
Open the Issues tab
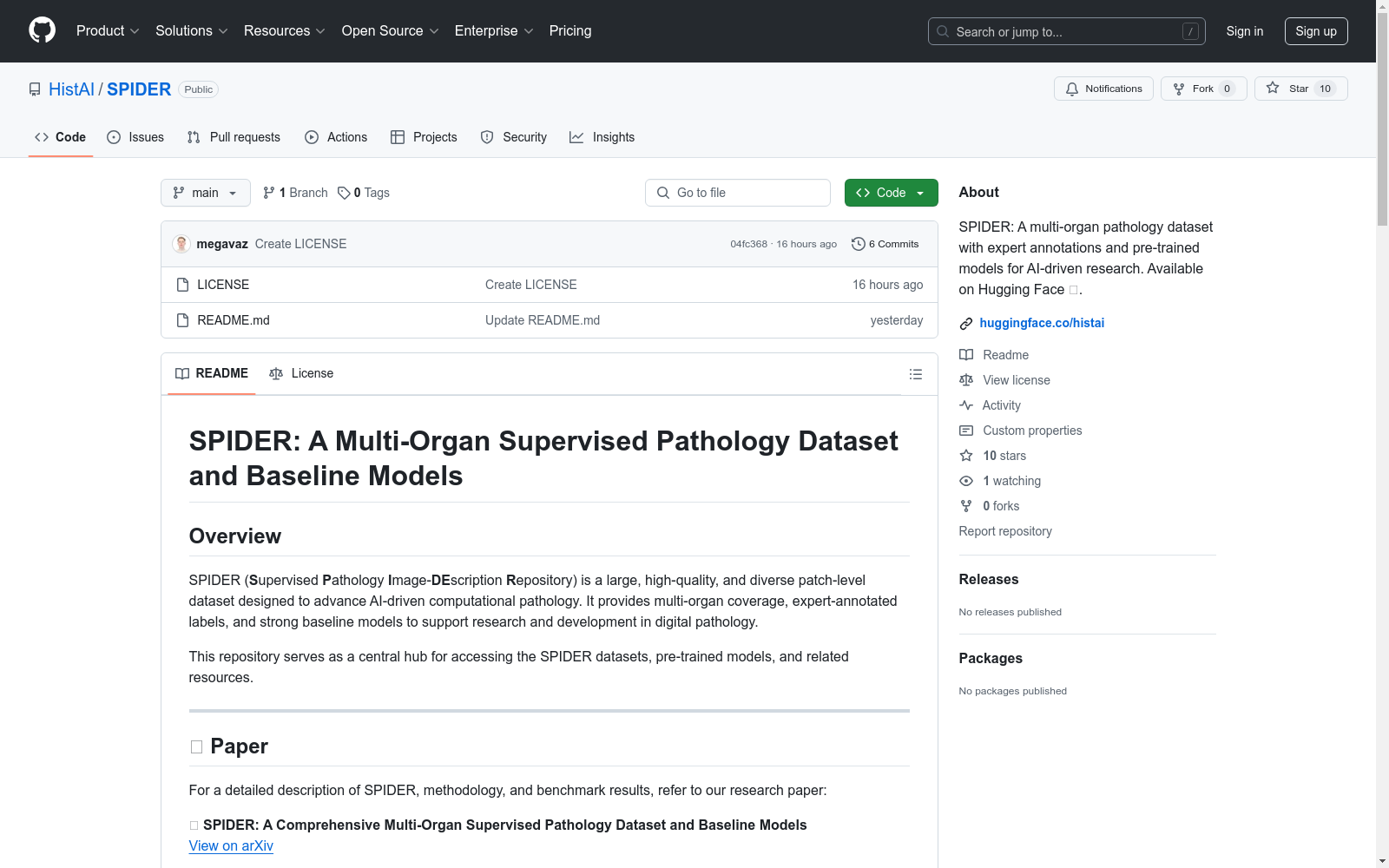[135, 137]
